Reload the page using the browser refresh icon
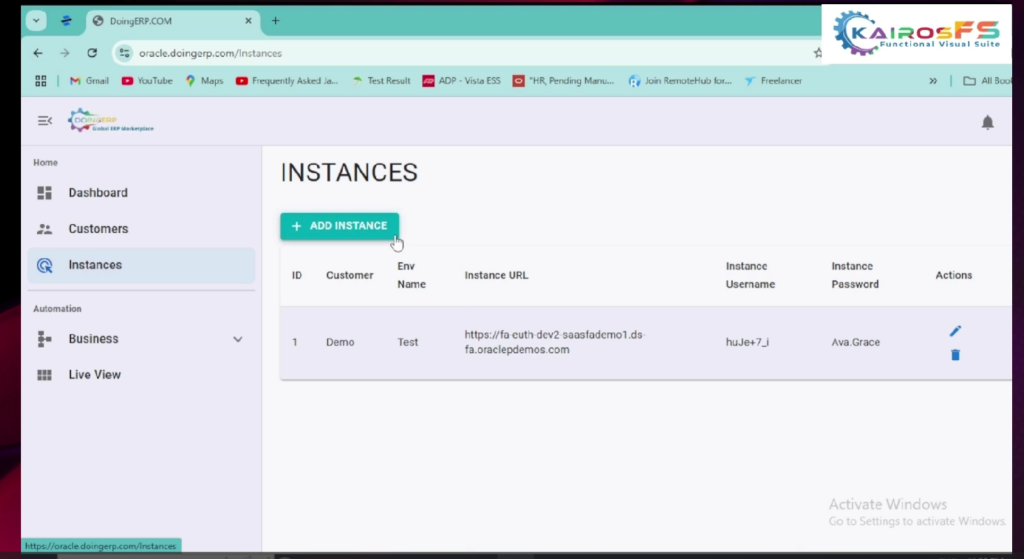1024x559 pixels. pyautogui.click(x=92, y=53)
